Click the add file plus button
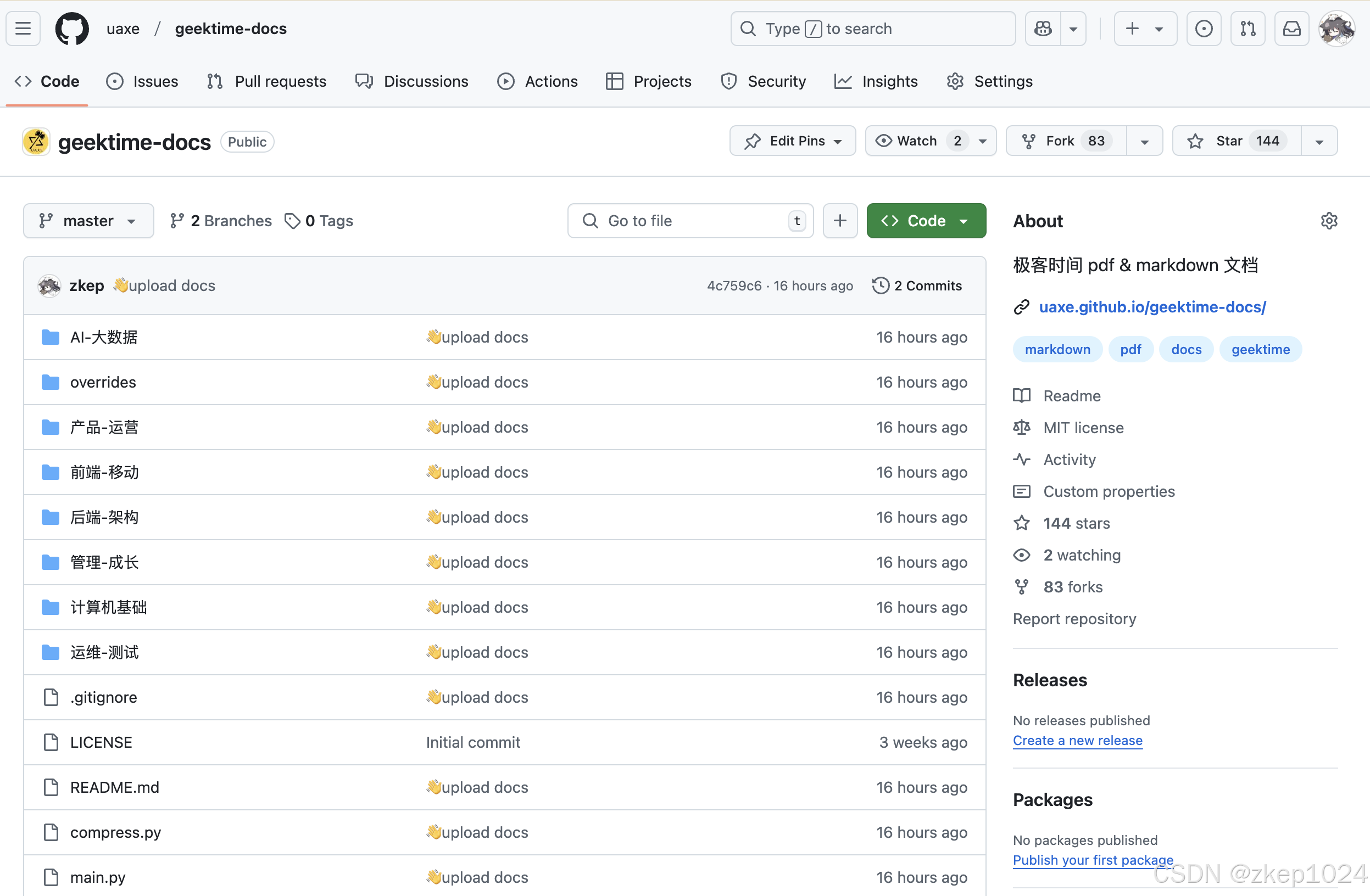The image size is (1370, 896). pos(840,221)
